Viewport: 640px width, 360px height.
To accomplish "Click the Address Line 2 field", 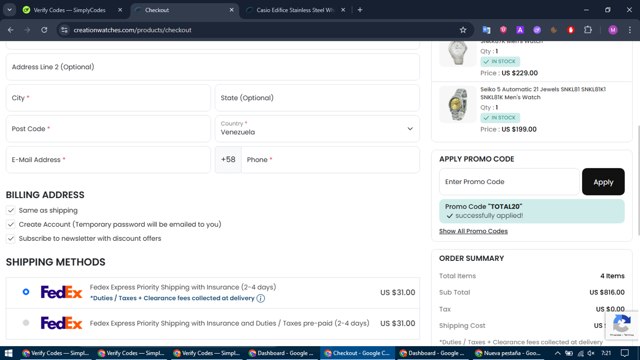I will pos(213,67).
